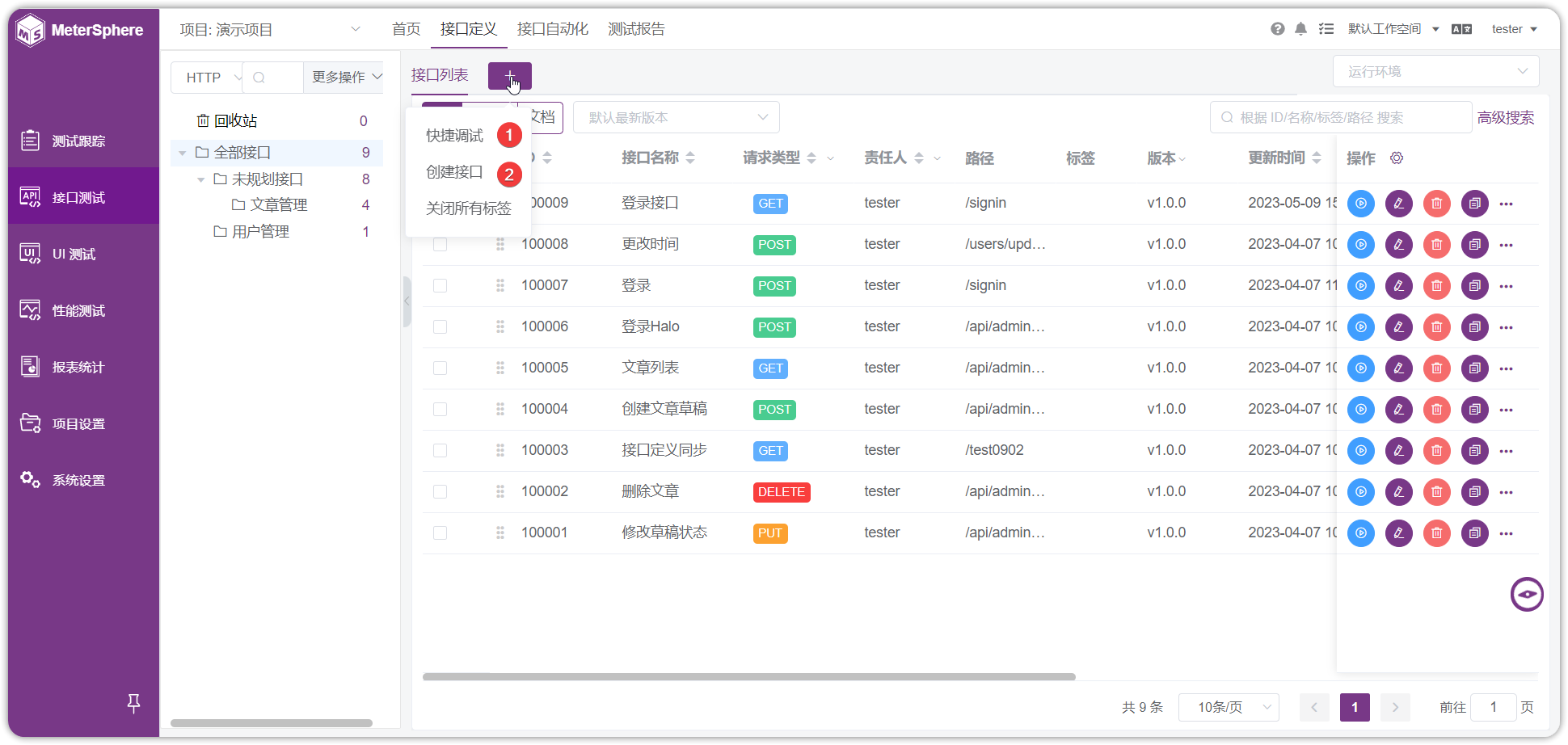
Task: Open the task list icon
Action: coord(1326,29)
